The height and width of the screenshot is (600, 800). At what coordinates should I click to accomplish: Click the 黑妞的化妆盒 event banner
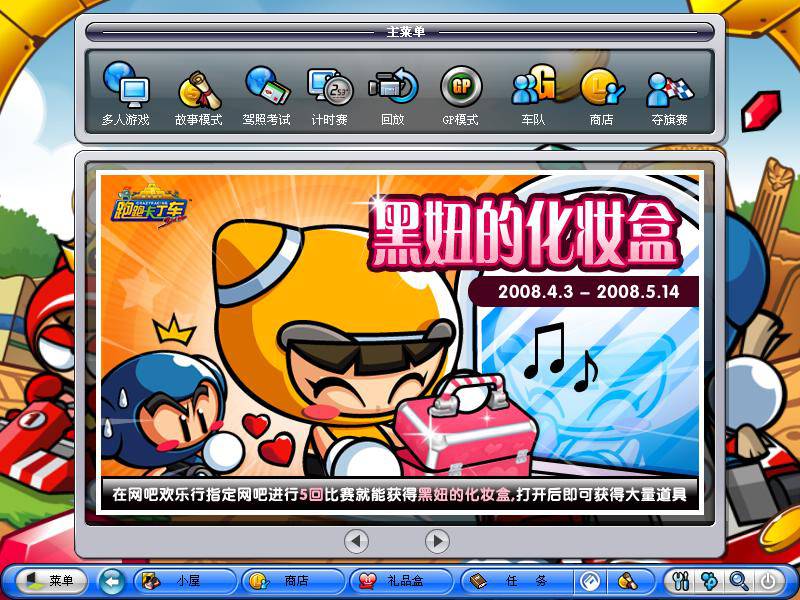tap(400, 343)
